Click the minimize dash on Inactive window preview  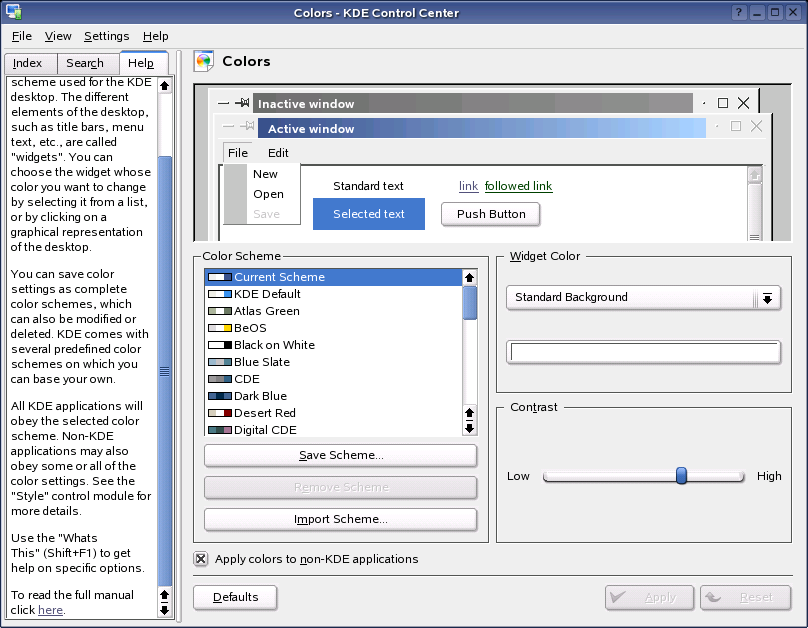[x=224, y=104]
